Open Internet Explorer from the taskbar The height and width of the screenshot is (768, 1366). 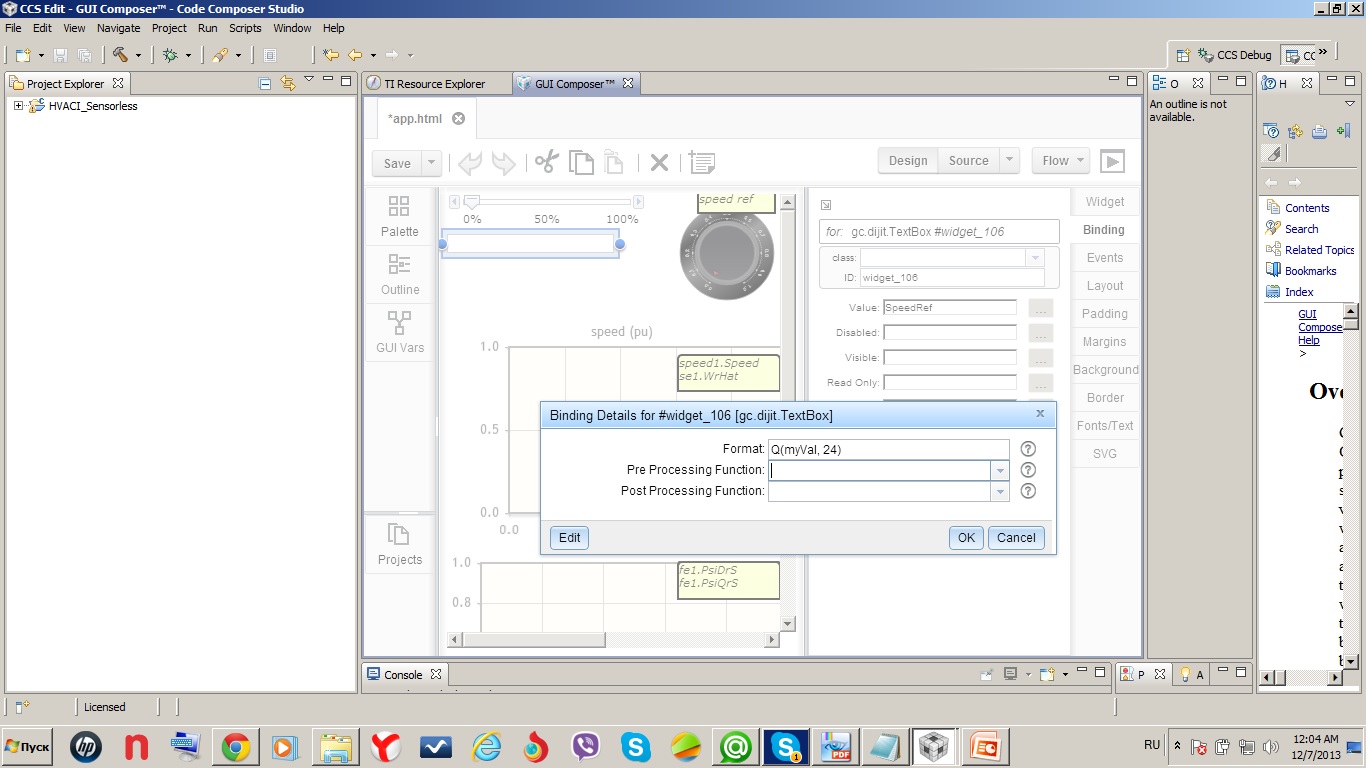(486, 747)
